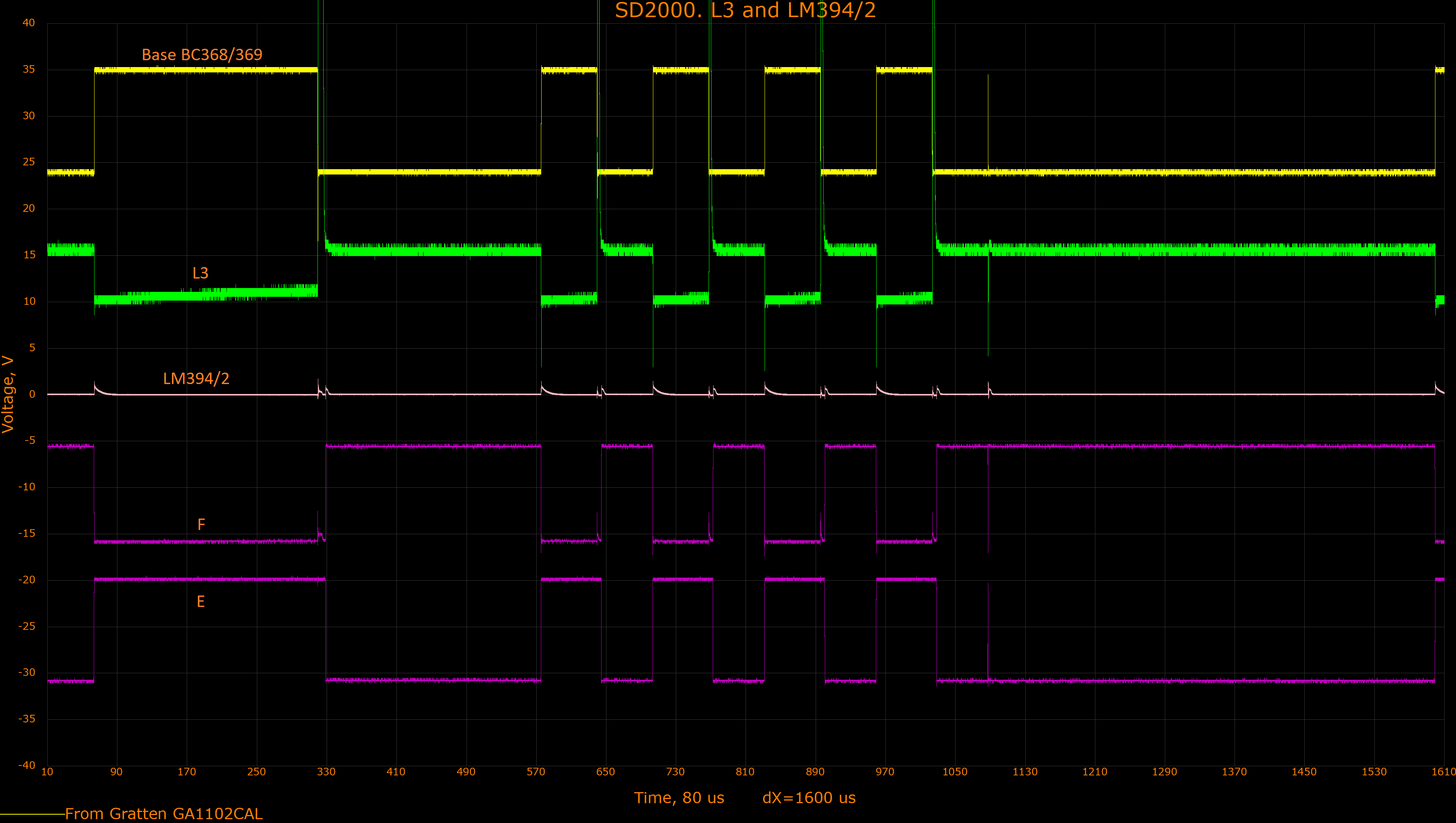
Task: Select the 'F' trace label
Action: [x=201, y=525]
